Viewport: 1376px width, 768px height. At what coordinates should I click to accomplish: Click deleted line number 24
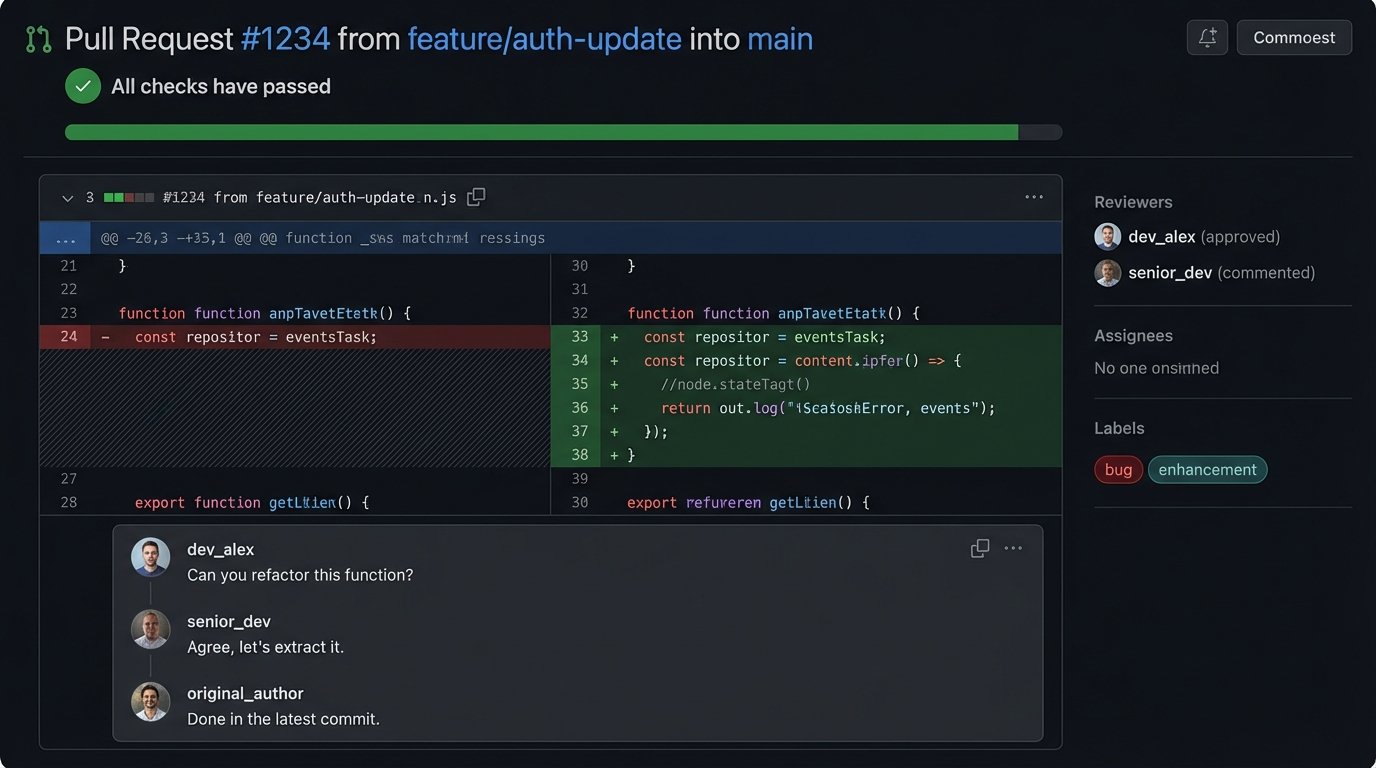[68, 337]
